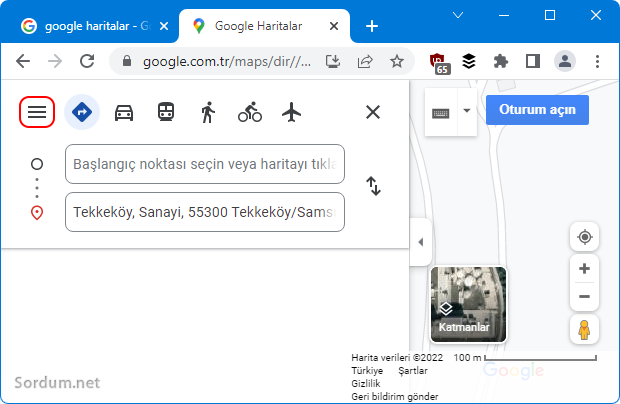
Task: Choose flights travel mode airplane icon
Action: pyautogui.click(x=291, y=112)
